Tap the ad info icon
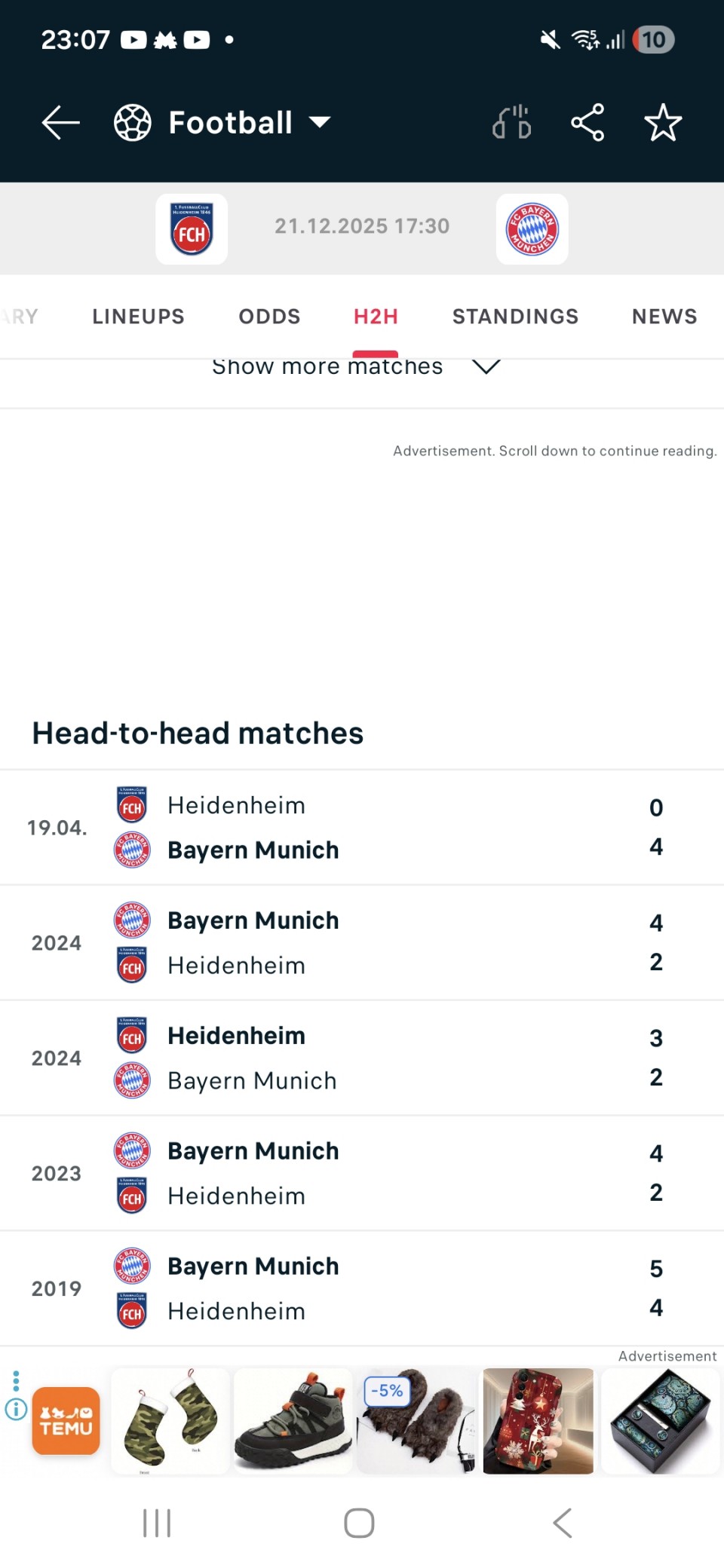Viewport: 724px width, 1568px height. tap(16, 1409)
